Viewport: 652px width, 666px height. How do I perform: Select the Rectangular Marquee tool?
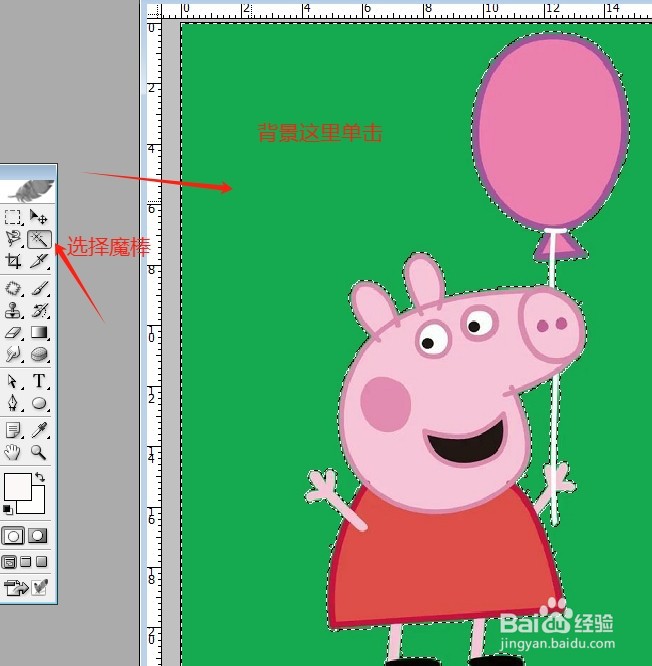[x=13, y=217]
